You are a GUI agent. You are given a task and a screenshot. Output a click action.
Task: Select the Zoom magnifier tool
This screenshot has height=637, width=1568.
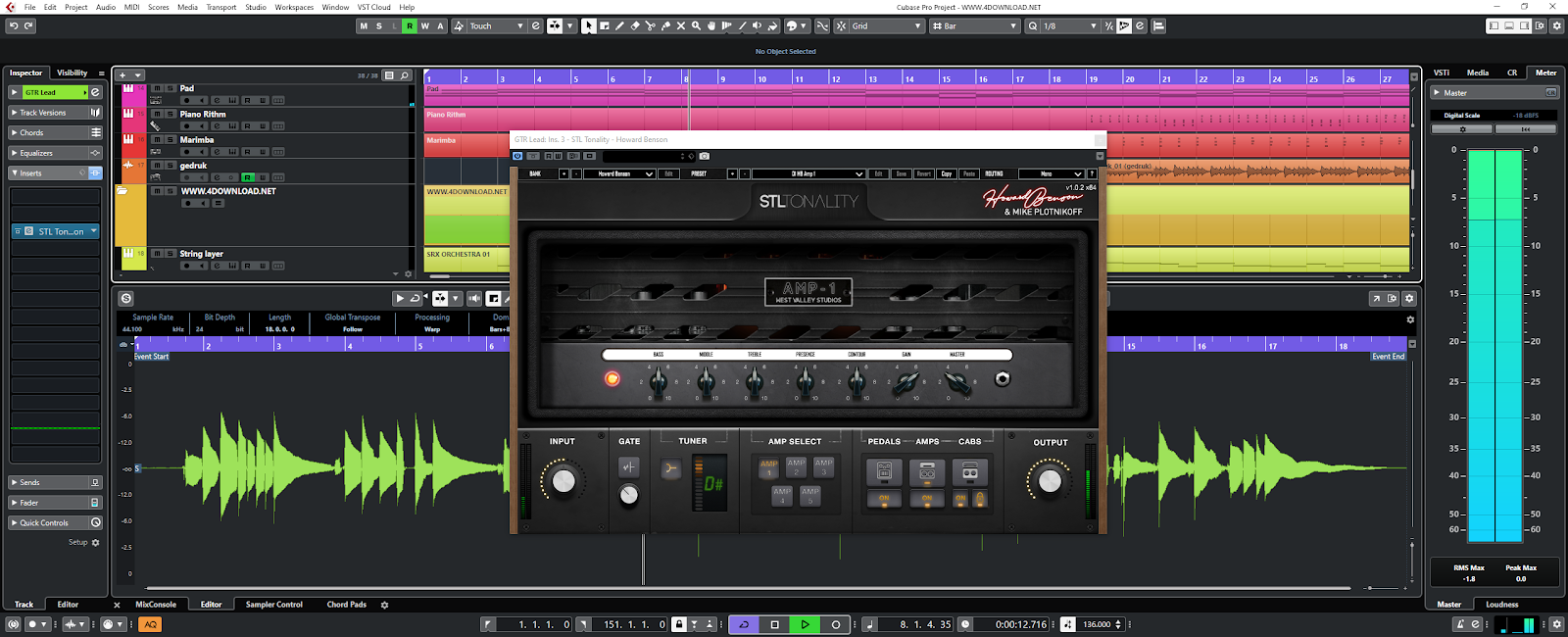[x=696, y=25]
